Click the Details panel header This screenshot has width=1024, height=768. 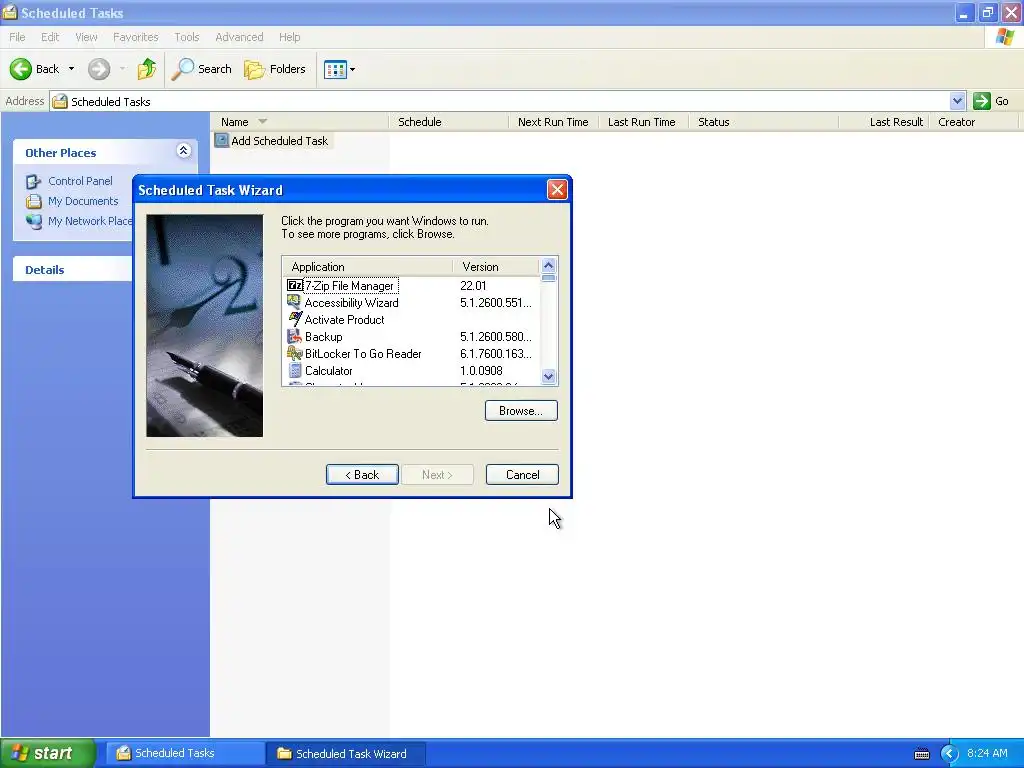(x=72, y=270)
